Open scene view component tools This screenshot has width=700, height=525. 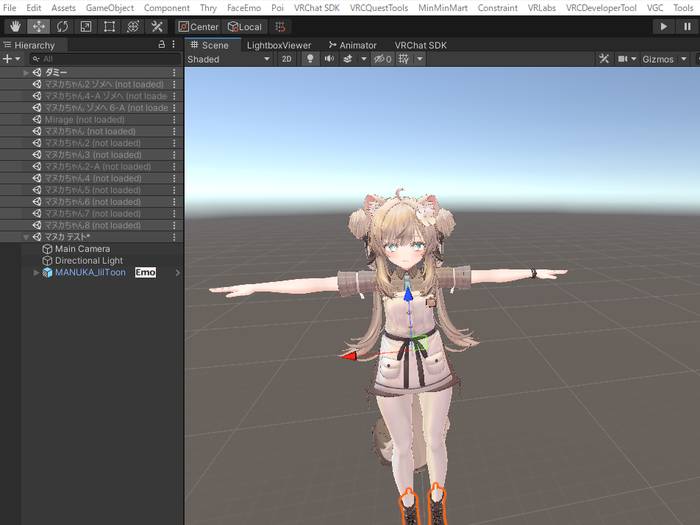[x=604, y=59]
